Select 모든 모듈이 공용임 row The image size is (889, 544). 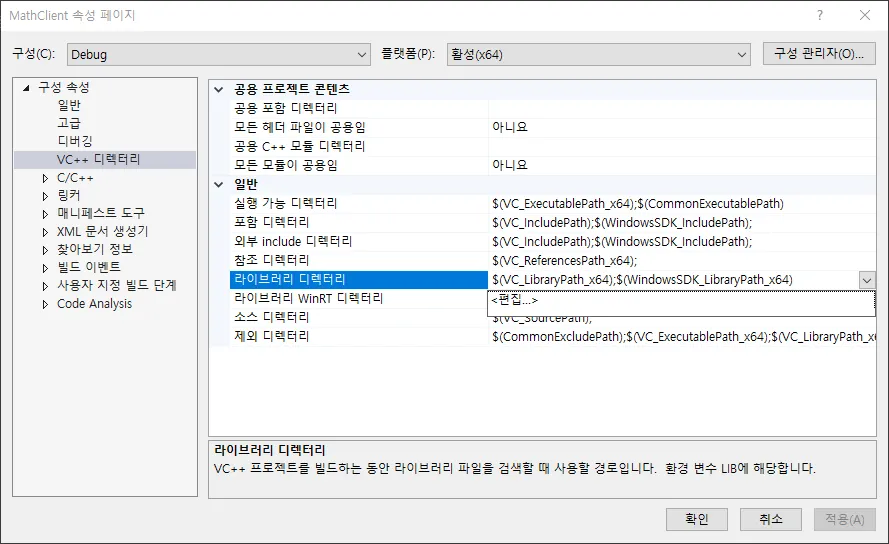553,165
